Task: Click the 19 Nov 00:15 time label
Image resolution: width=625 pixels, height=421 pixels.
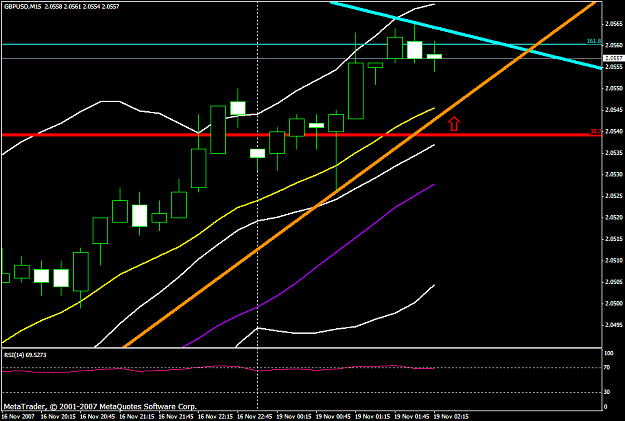Action: 294,417
